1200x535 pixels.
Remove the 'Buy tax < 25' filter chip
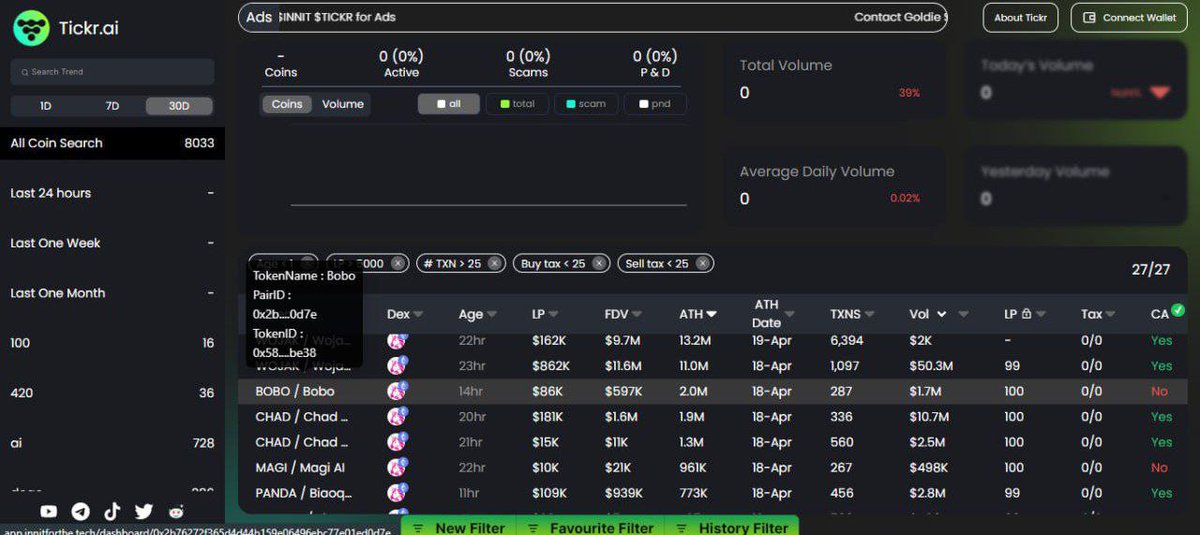coord(599,264)
